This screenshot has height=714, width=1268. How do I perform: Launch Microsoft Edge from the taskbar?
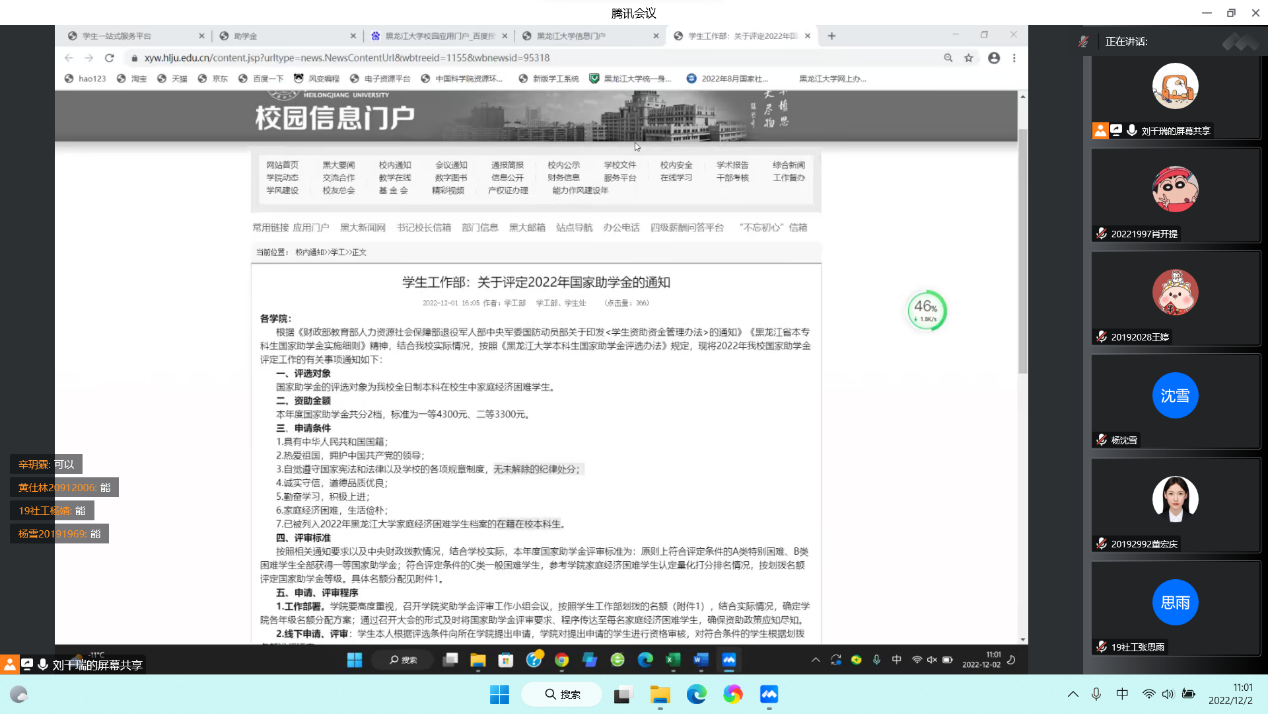(696, 694)
